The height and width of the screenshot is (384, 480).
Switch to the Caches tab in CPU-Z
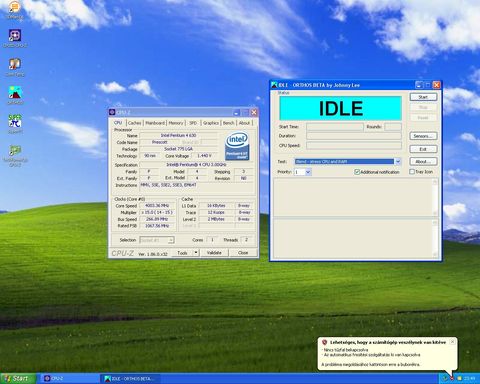tap(134, 123)
